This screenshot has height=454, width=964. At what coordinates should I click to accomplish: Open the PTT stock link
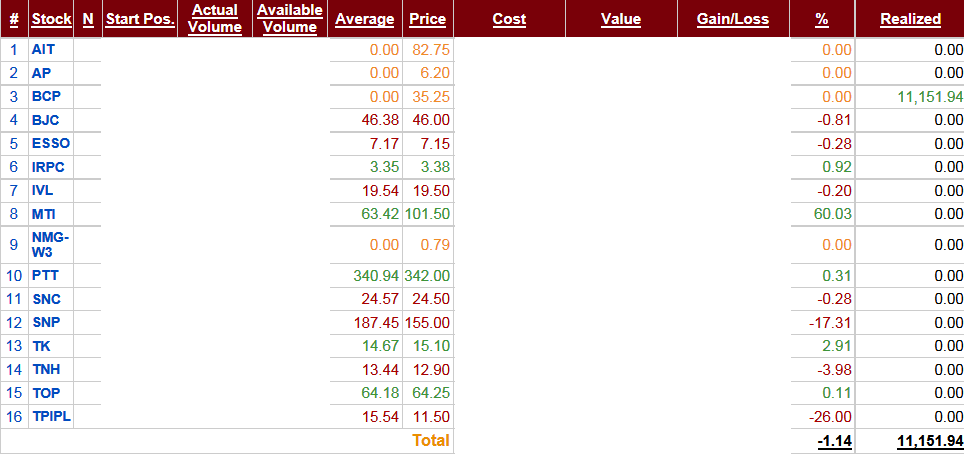(x=45, y=276)
